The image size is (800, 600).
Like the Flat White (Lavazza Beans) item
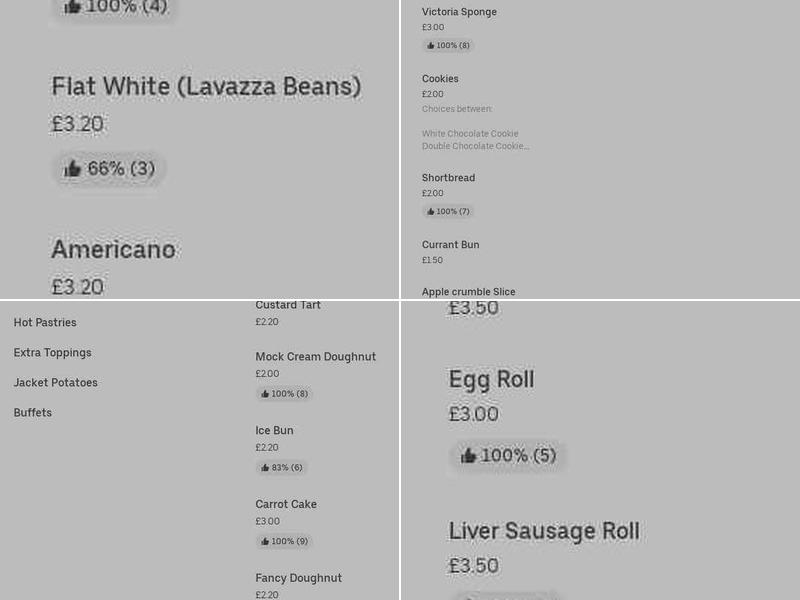(x=108, y=168)
